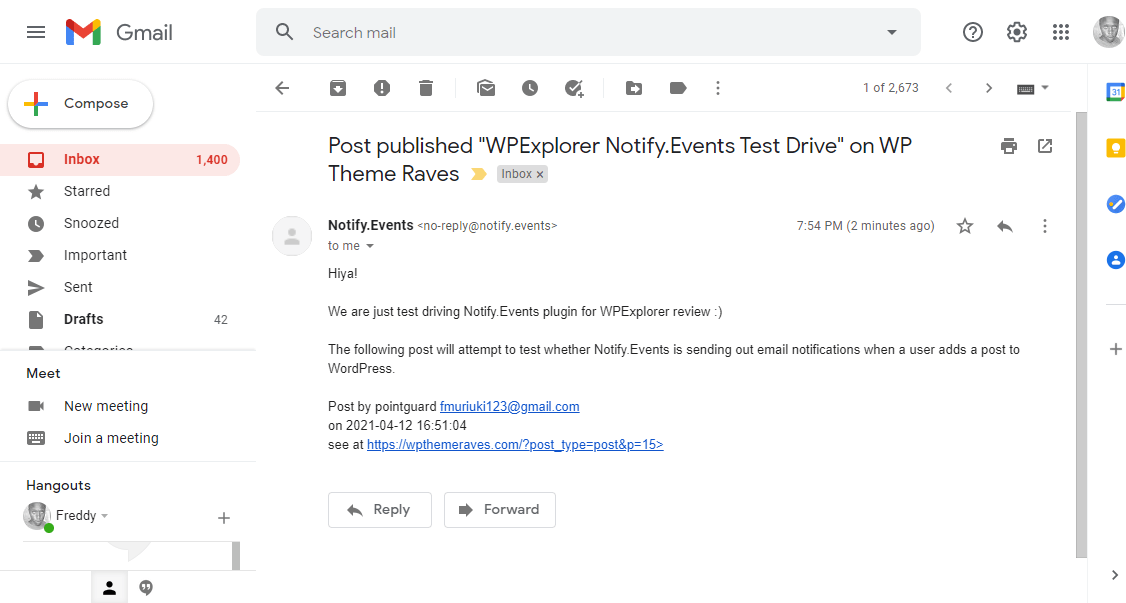Click the email's vertical scrollbar
Screen dimensions: 1126x603
(x=1081, y=335)
